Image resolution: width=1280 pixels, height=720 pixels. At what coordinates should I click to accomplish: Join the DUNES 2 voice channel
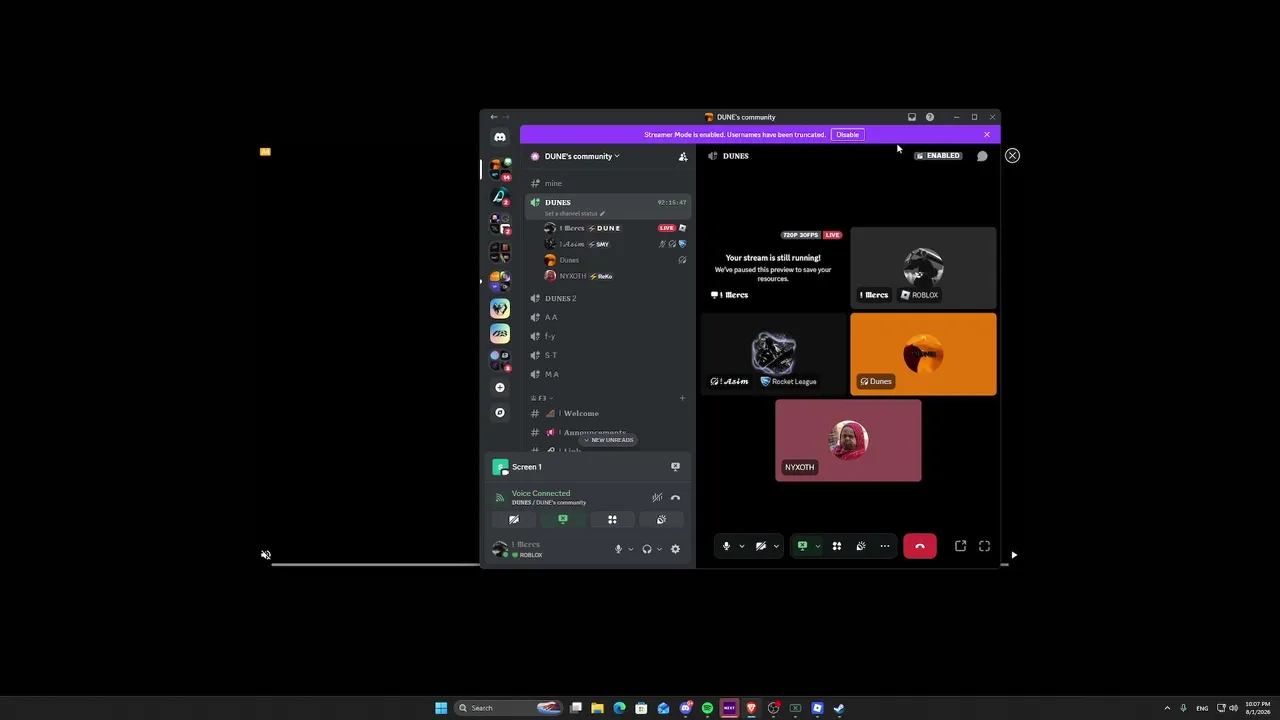click(608, 298)
